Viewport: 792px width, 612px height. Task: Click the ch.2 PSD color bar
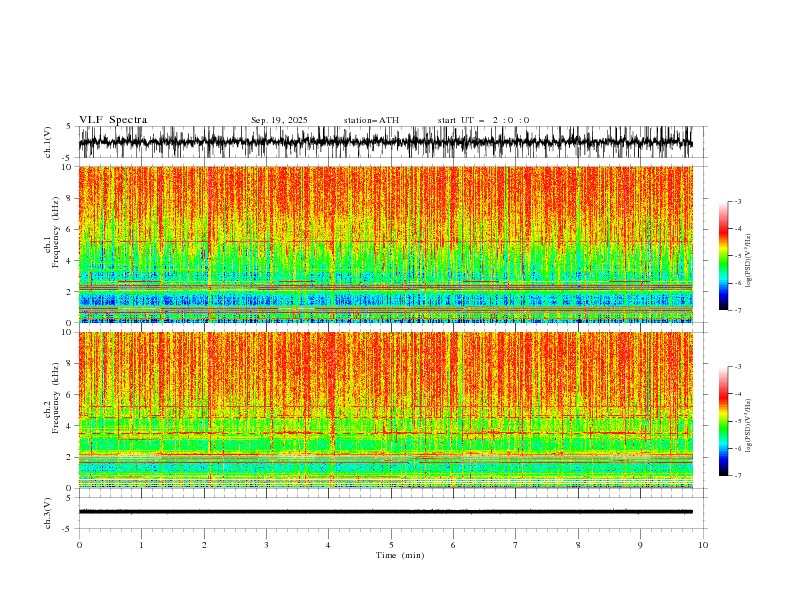click(724, 421)
